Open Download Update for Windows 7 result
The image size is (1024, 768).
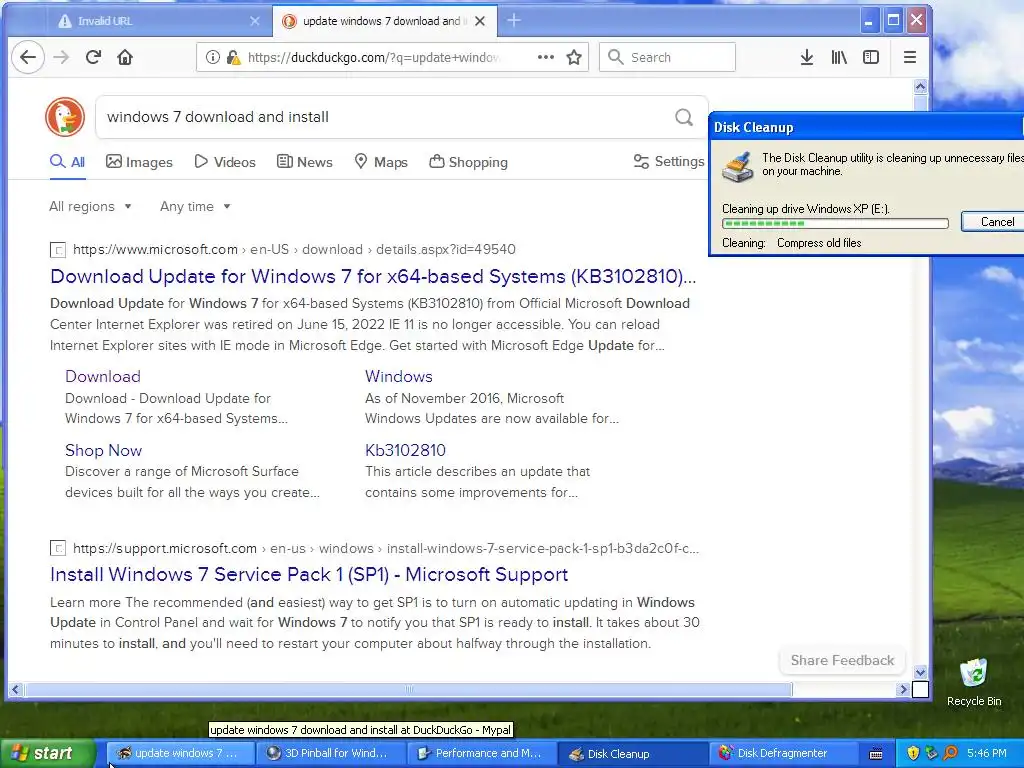373,276
